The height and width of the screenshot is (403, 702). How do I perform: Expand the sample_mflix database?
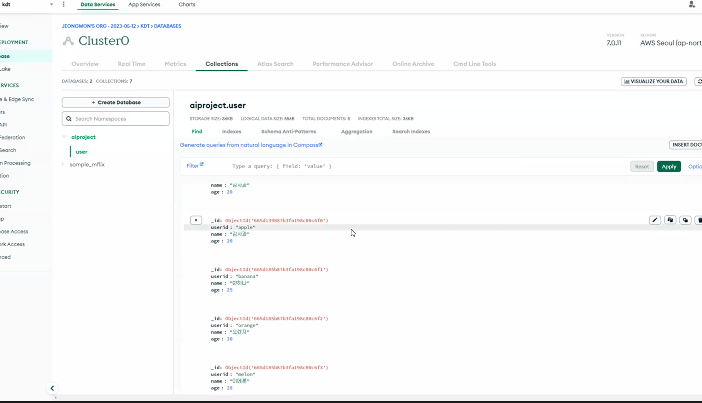(x=63, y=164)
